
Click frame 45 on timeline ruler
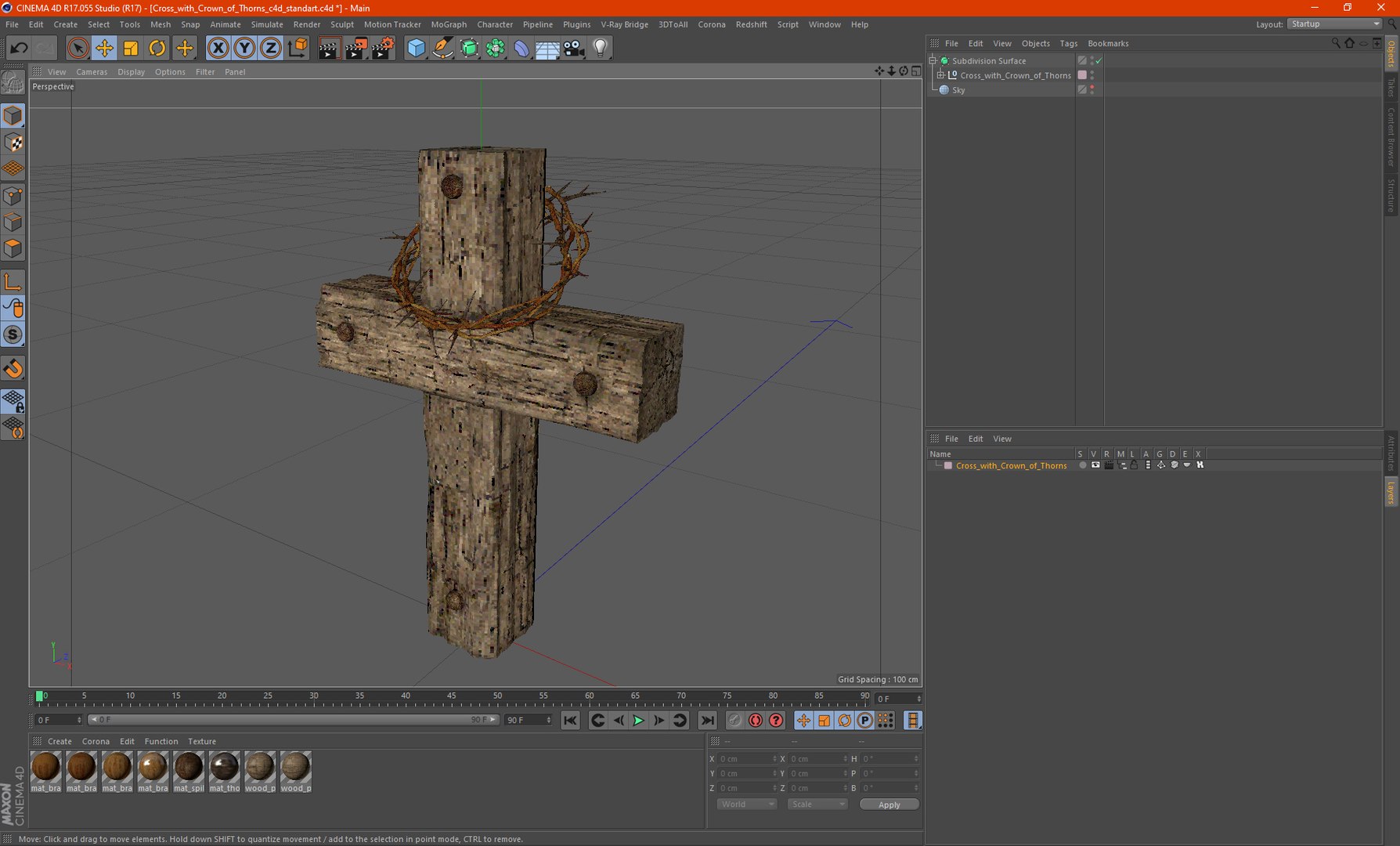pos(452,696)
